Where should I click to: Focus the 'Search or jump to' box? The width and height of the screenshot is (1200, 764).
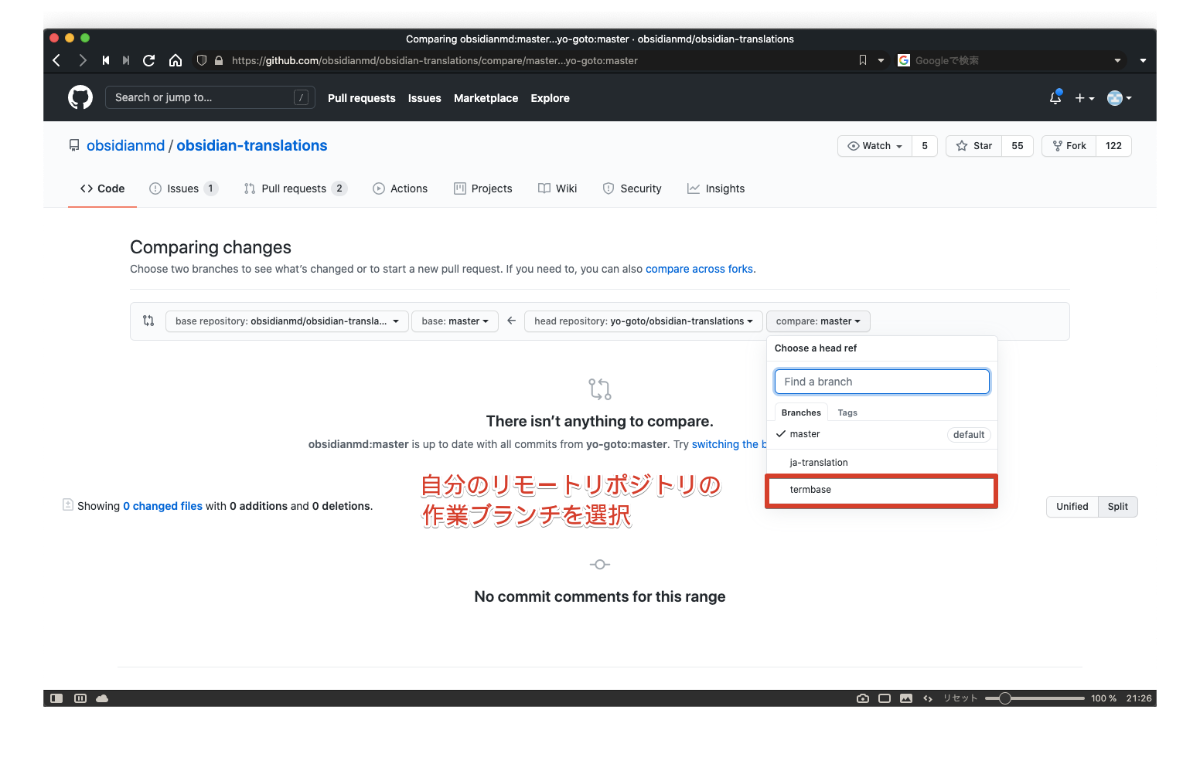coord(210,97)
